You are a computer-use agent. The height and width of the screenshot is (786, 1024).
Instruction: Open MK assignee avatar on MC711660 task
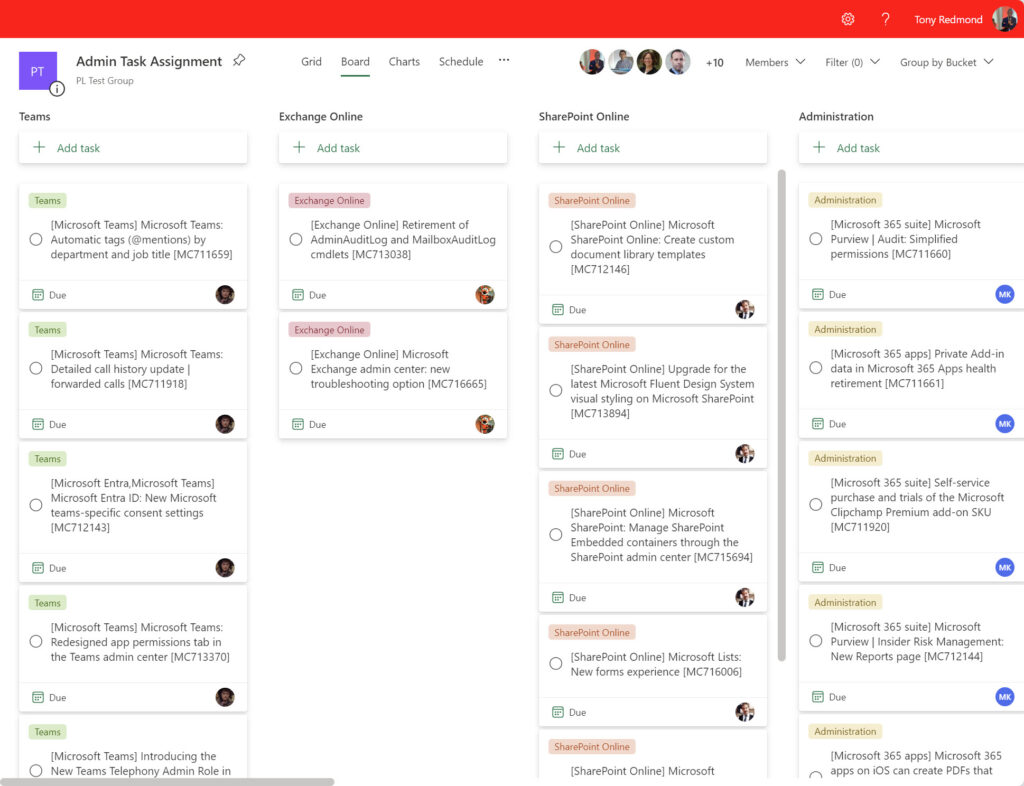pos(1004,294)
